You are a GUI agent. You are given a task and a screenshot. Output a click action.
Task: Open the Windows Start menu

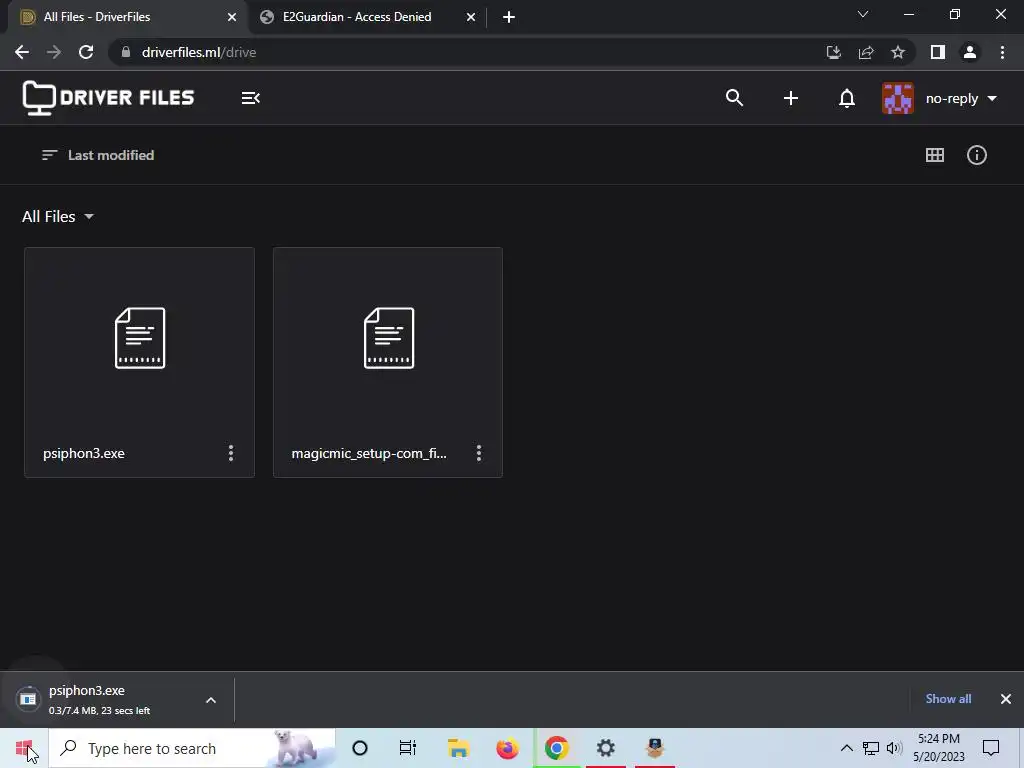click(24, 748)
